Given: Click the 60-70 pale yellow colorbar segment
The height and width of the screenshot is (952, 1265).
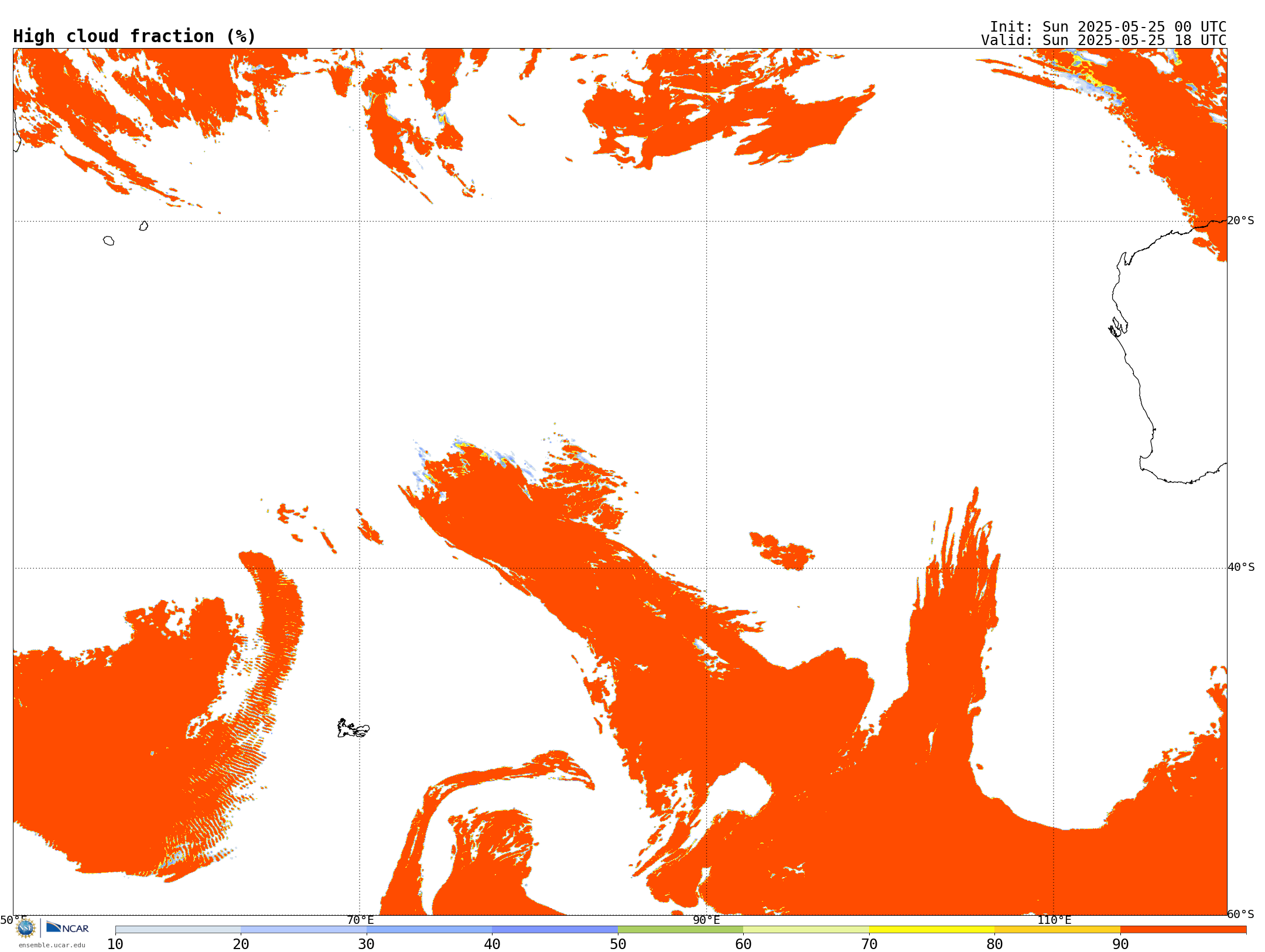Looking at the screenshot, I should [x=806, y=930].
